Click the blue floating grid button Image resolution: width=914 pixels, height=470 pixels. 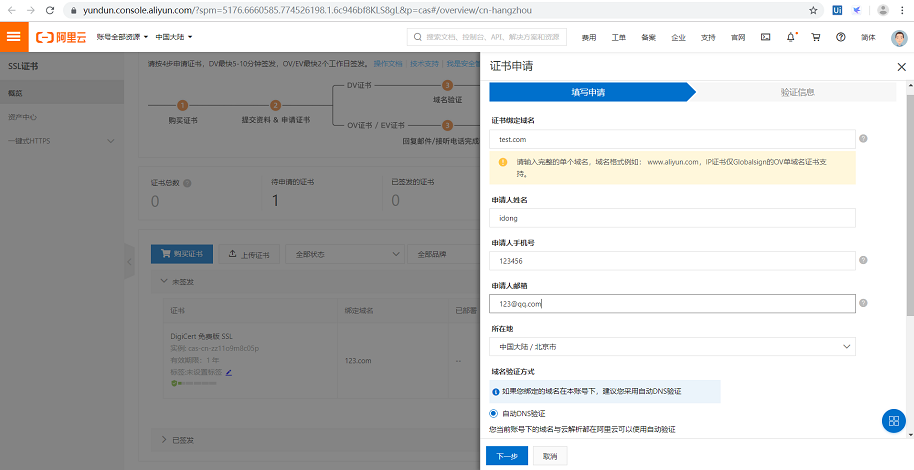(893, 421)
